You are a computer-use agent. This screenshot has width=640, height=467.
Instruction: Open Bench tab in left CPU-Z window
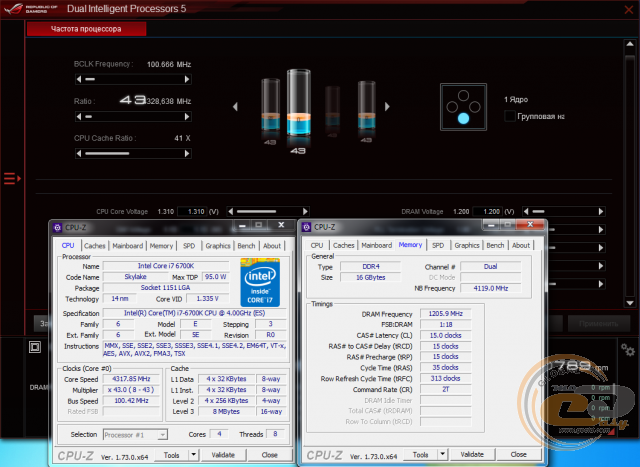click(246, 246)
